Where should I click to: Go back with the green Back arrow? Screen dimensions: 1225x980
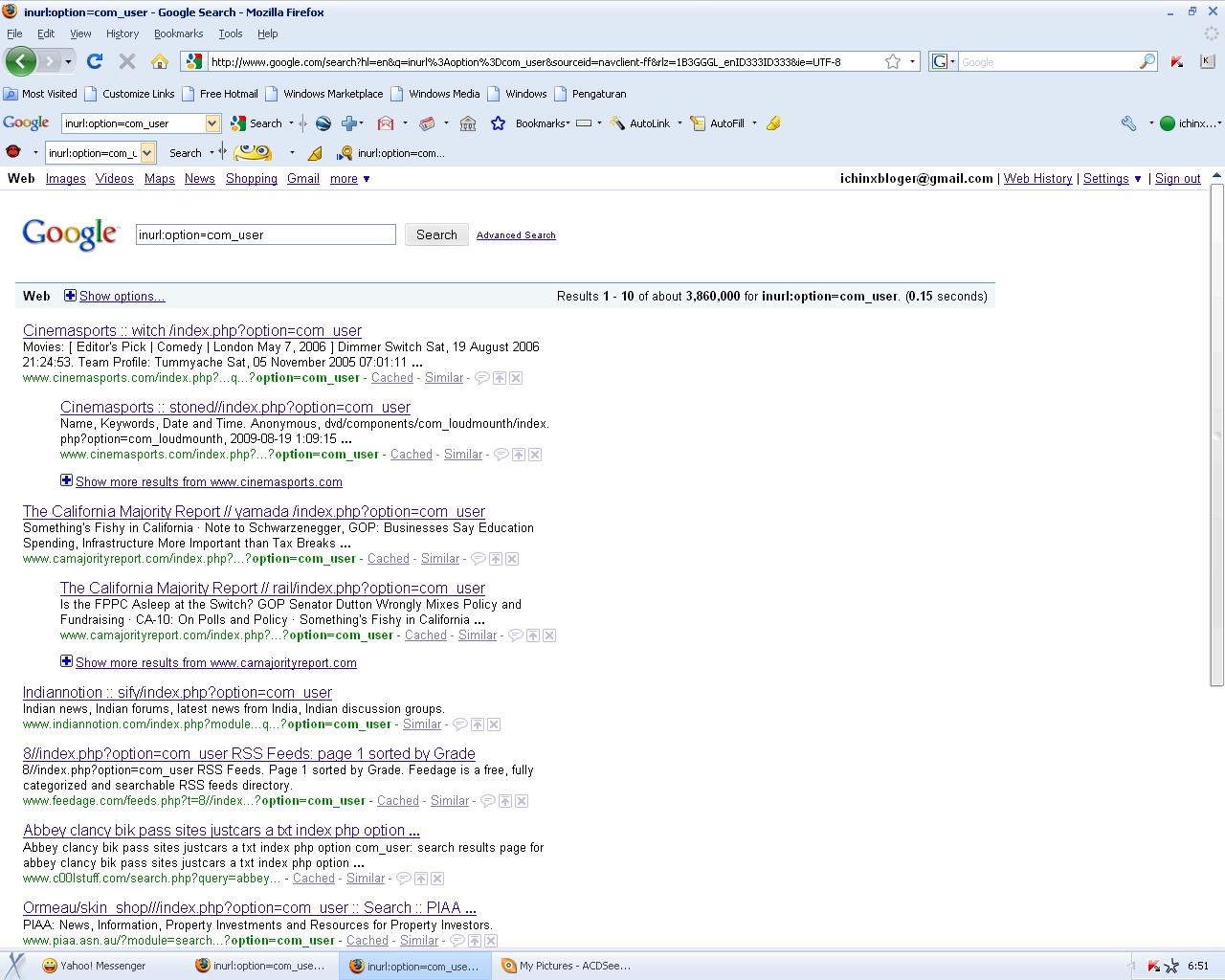(21, 61)
